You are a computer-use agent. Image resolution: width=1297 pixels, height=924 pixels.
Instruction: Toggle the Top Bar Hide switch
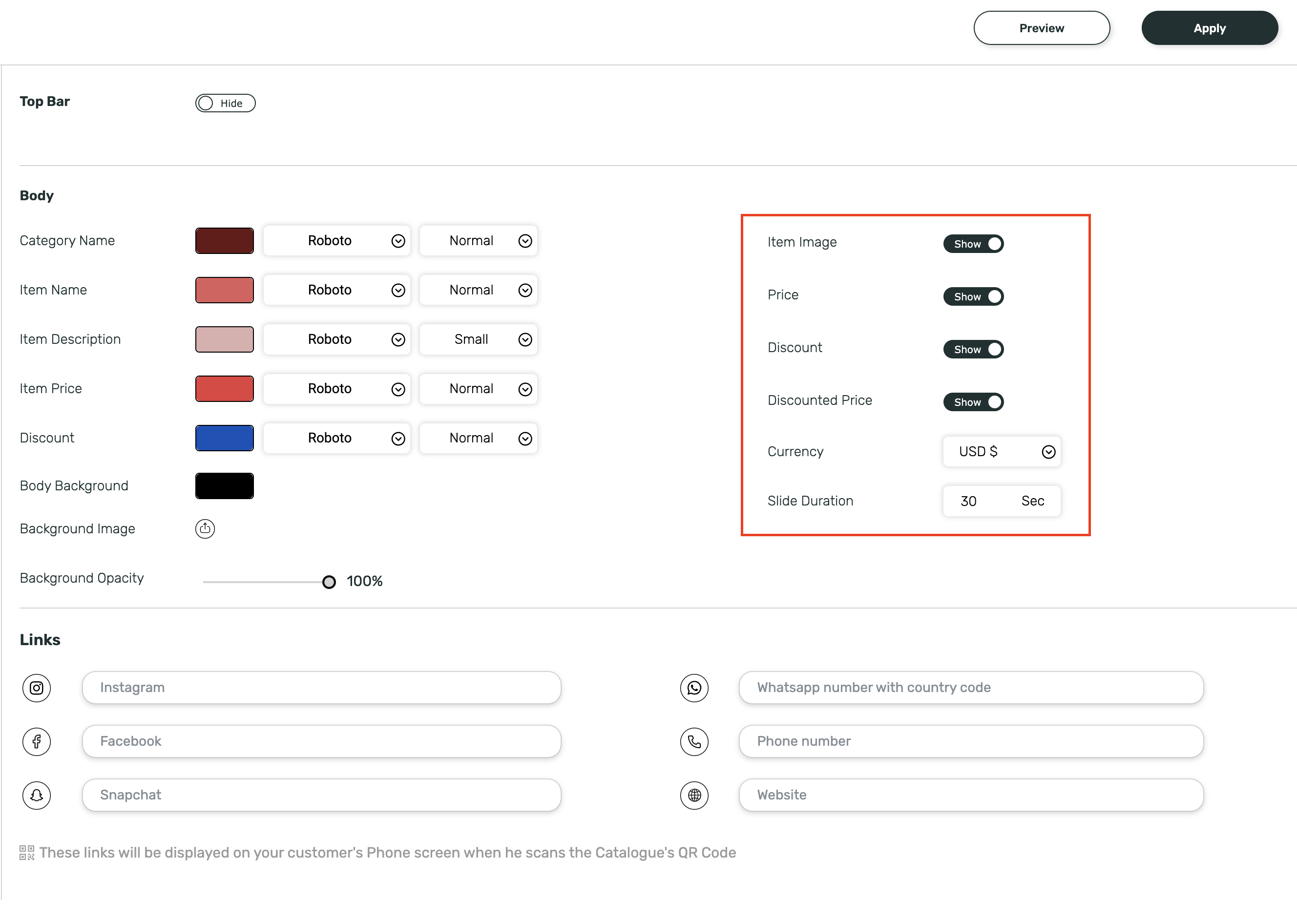(x=225, y=103)
